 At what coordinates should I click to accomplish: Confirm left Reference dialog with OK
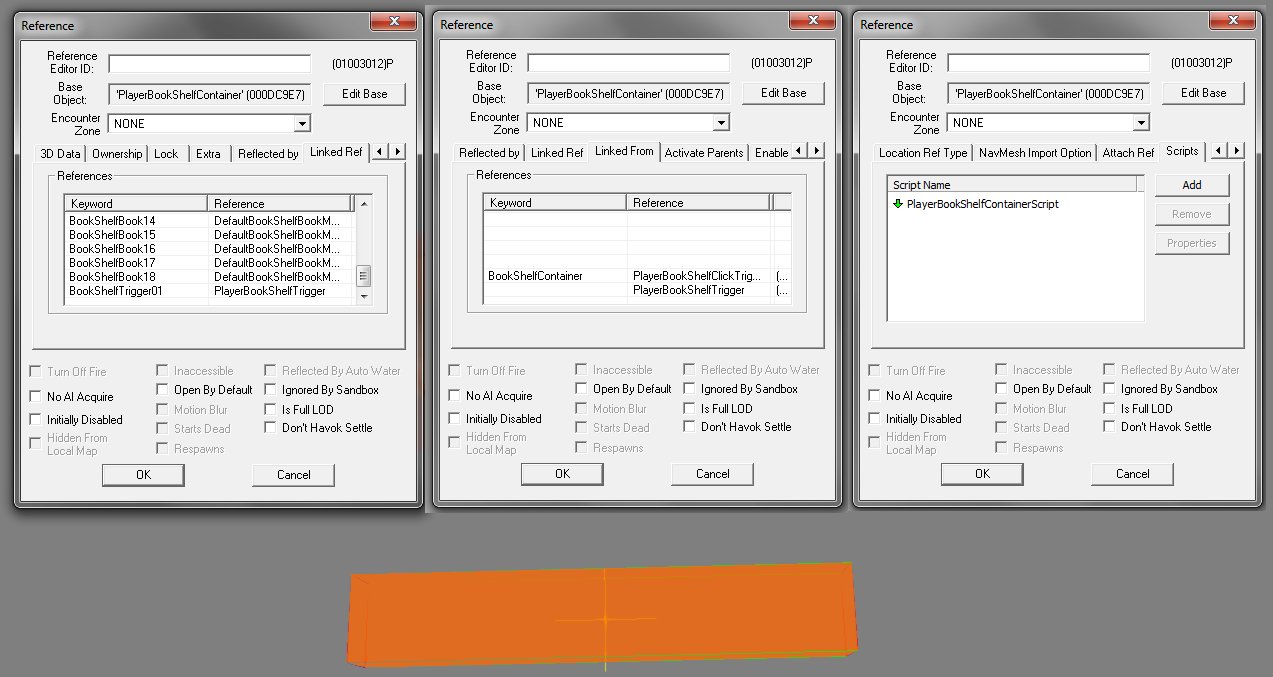[143, 475]
